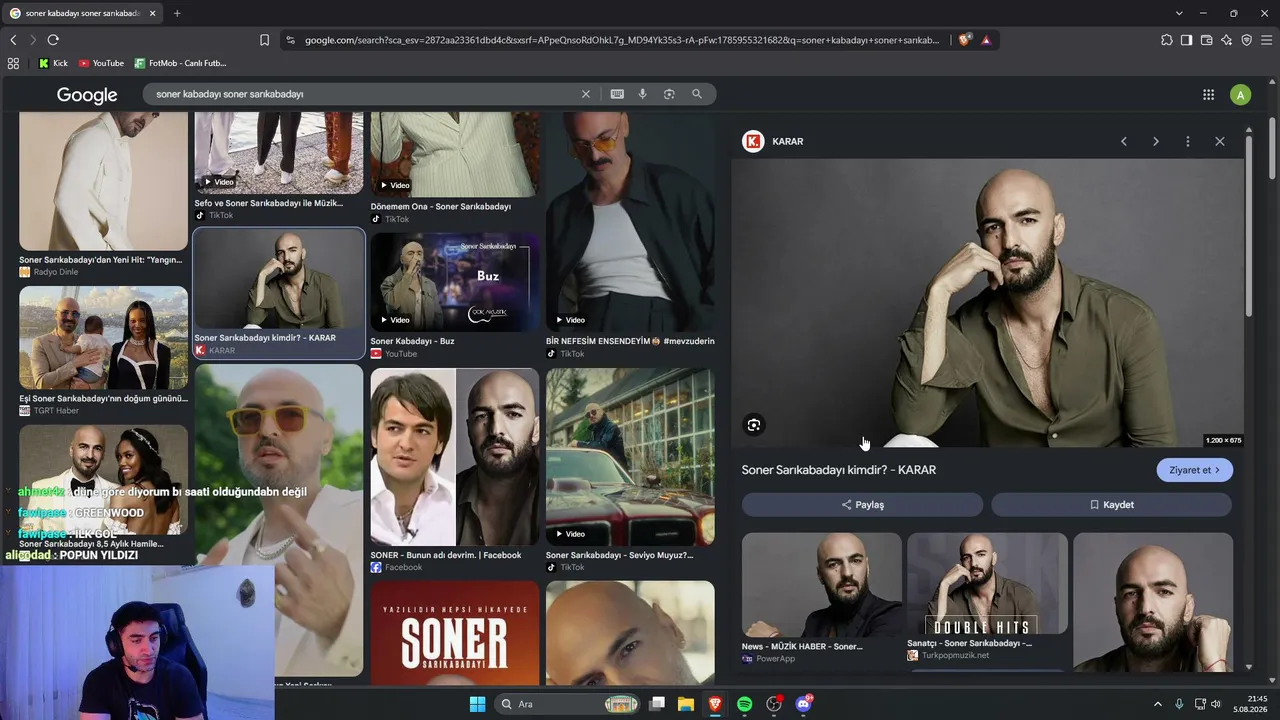The width and height of the screenshot is (1280, 720).
Task: Open the FotMob bookmark
Action: (181, 63)
